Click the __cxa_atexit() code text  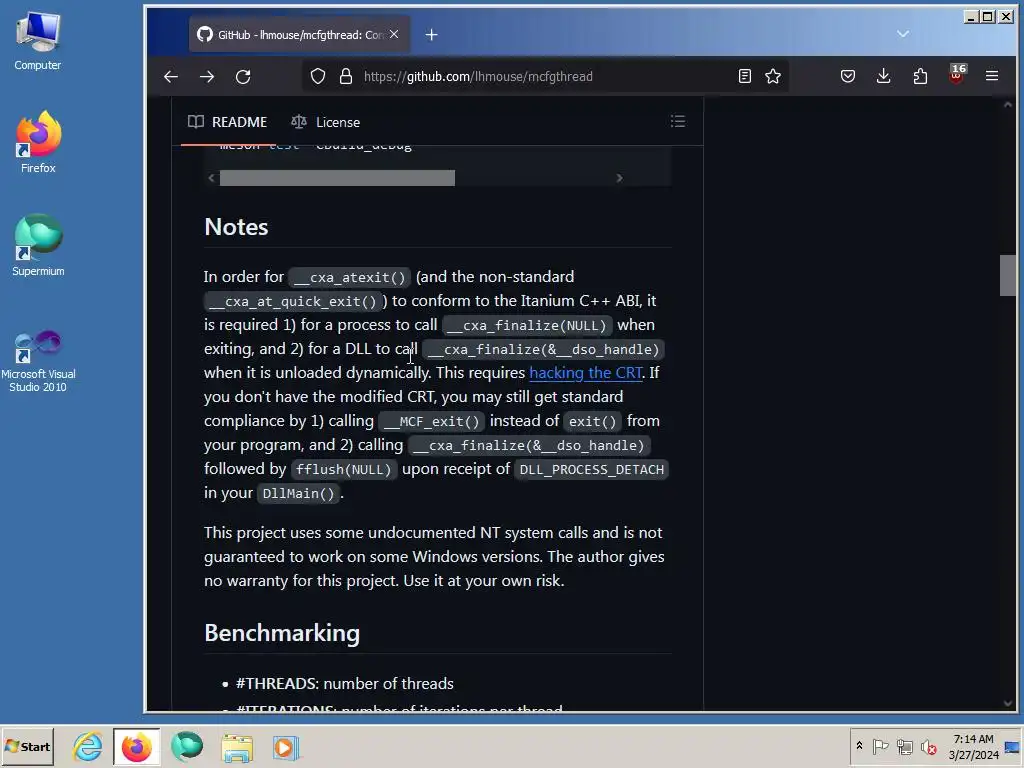(349, 278)
